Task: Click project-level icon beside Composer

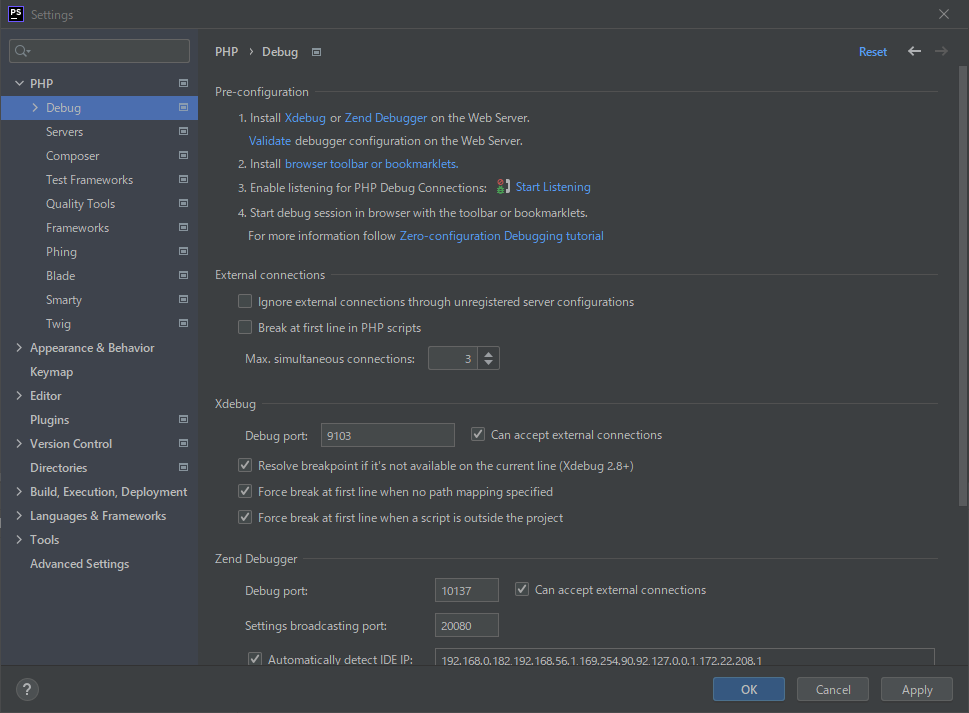Action: coord(183,156)
